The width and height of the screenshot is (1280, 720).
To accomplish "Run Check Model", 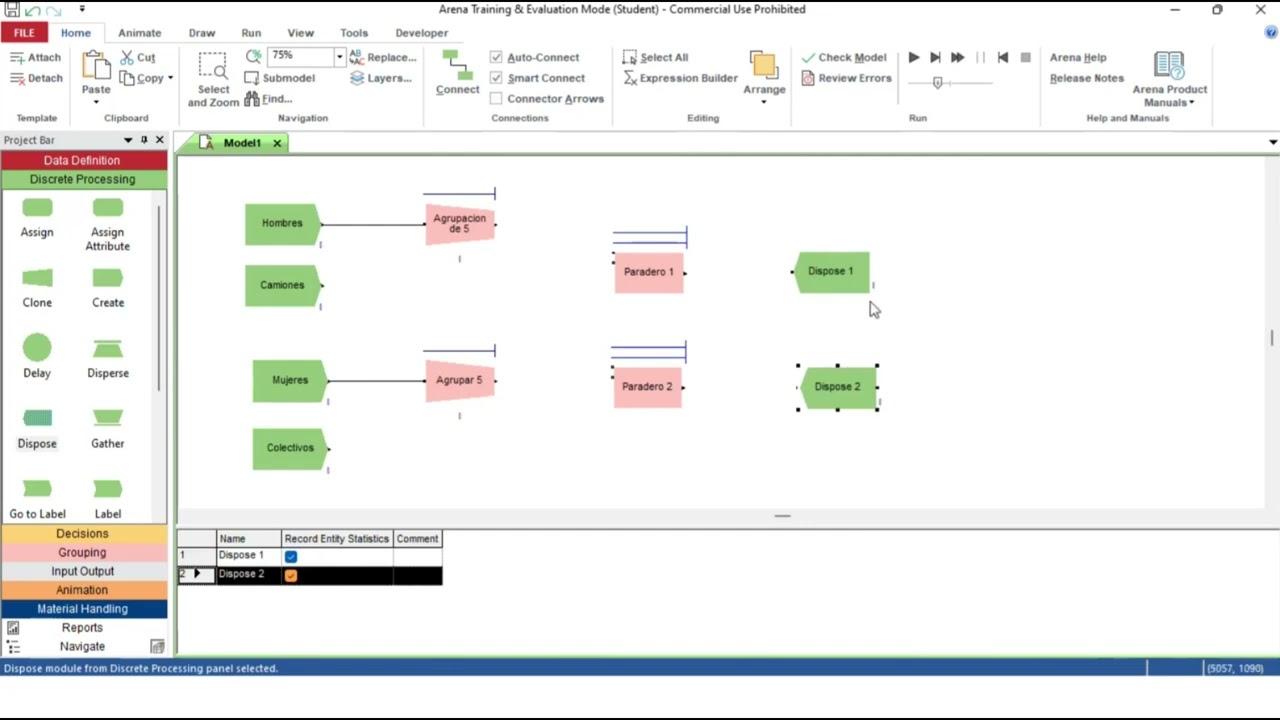I will click(x=843, y=58).
